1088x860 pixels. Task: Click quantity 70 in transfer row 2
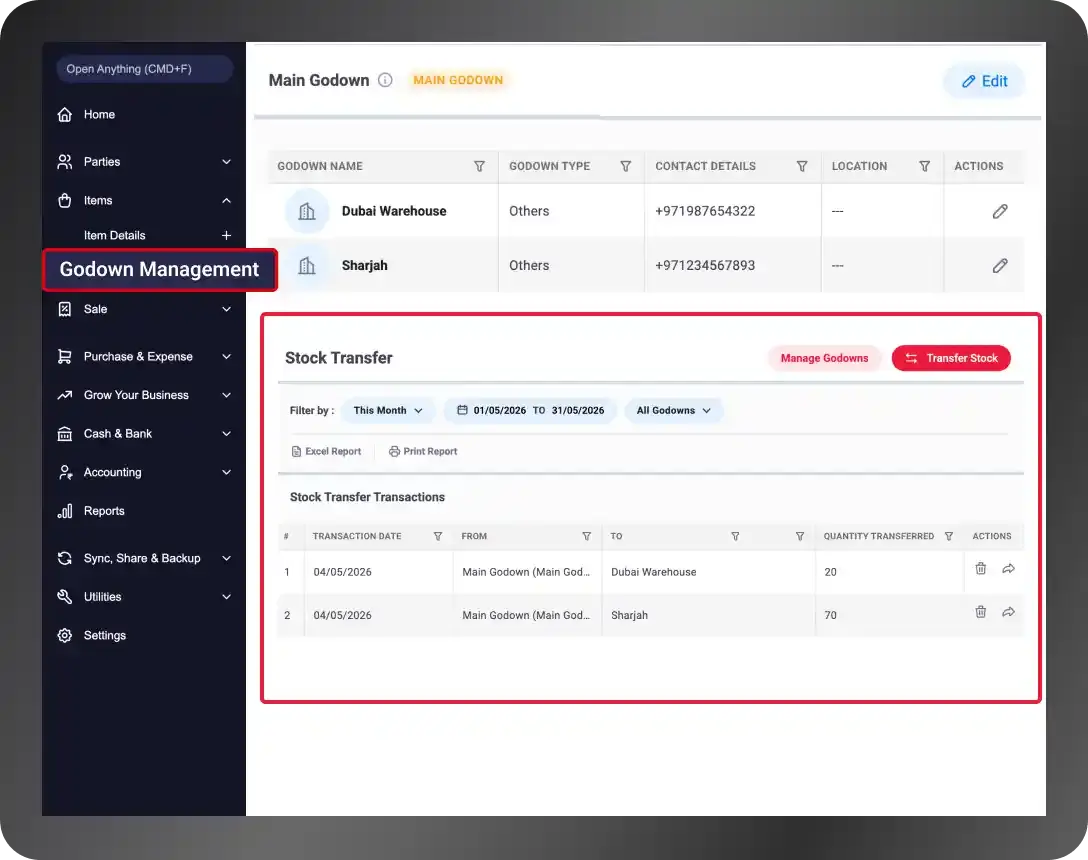pos(831,615)
